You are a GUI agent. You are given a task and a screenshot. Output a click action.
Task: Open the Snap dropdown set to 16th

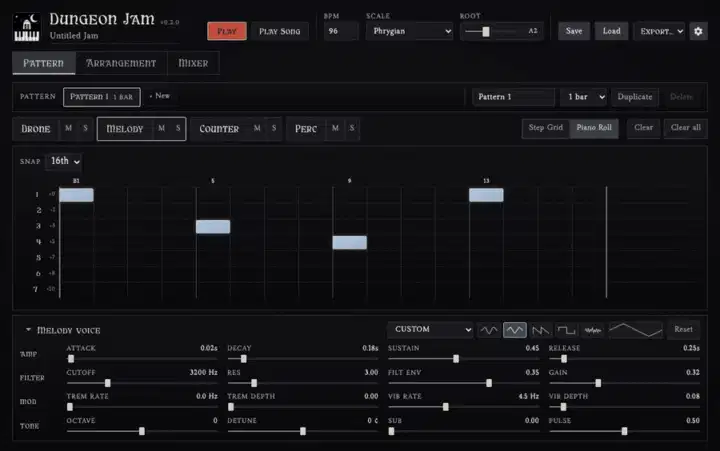64,161
